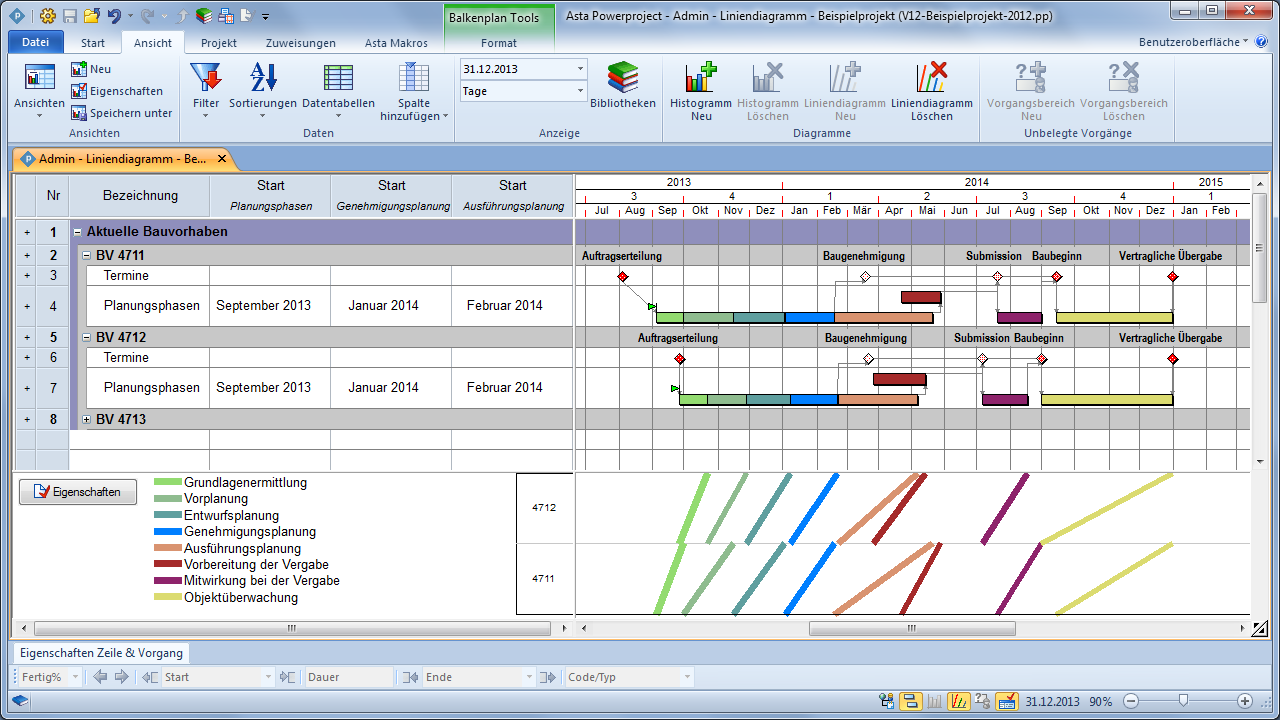
Task: Open the Datei tab
Action: point(35,42)
